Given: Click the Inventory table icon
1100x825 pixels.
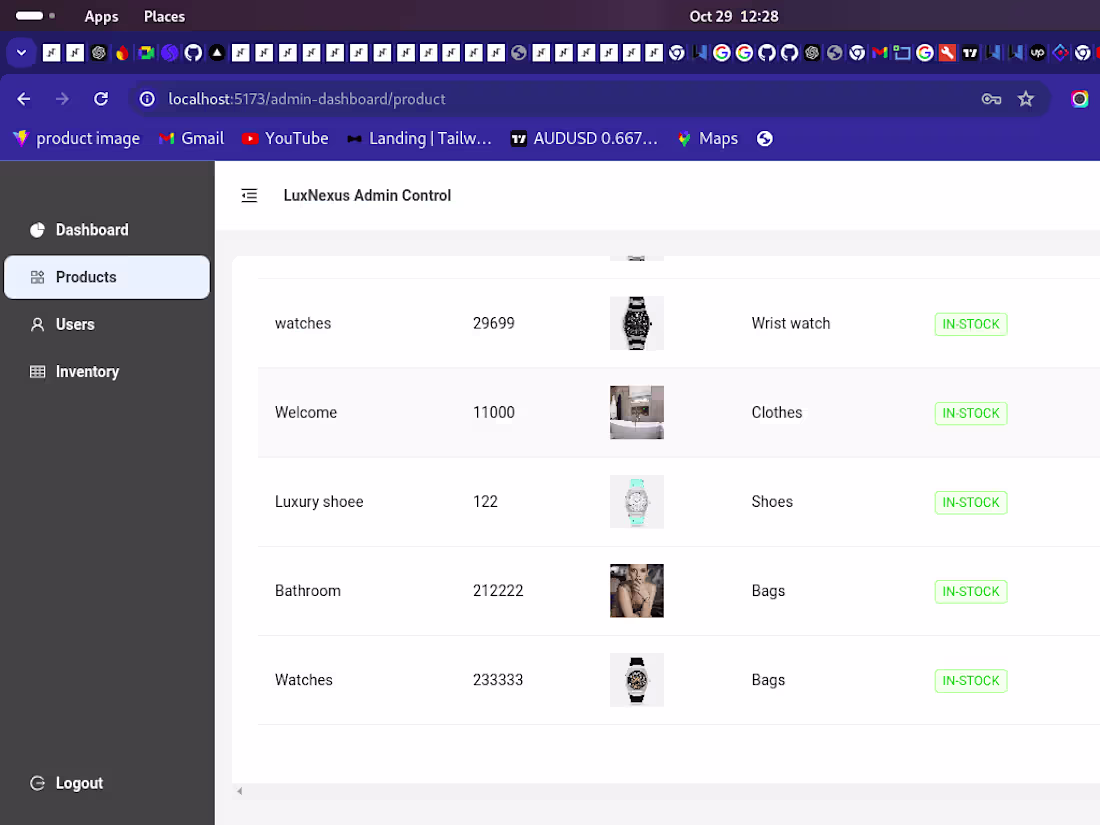Looking at the screenshot, I should [x=37, y=372].
